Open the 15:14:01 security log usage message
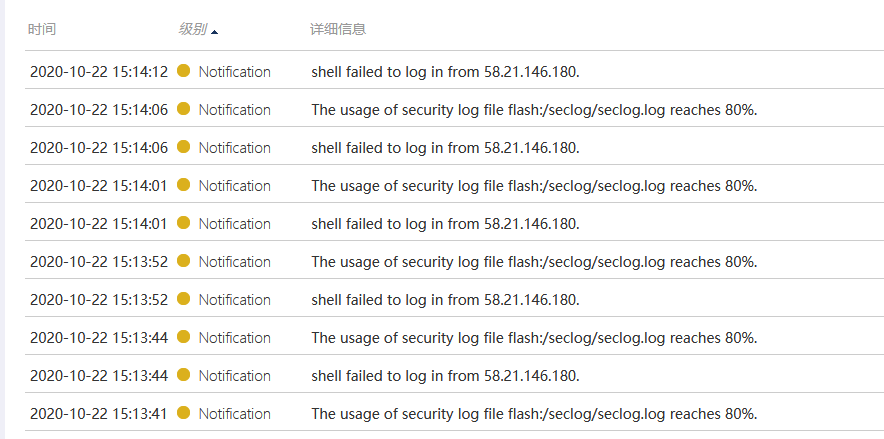This screenshot has width=884, height=439. (x=534, y=186)
